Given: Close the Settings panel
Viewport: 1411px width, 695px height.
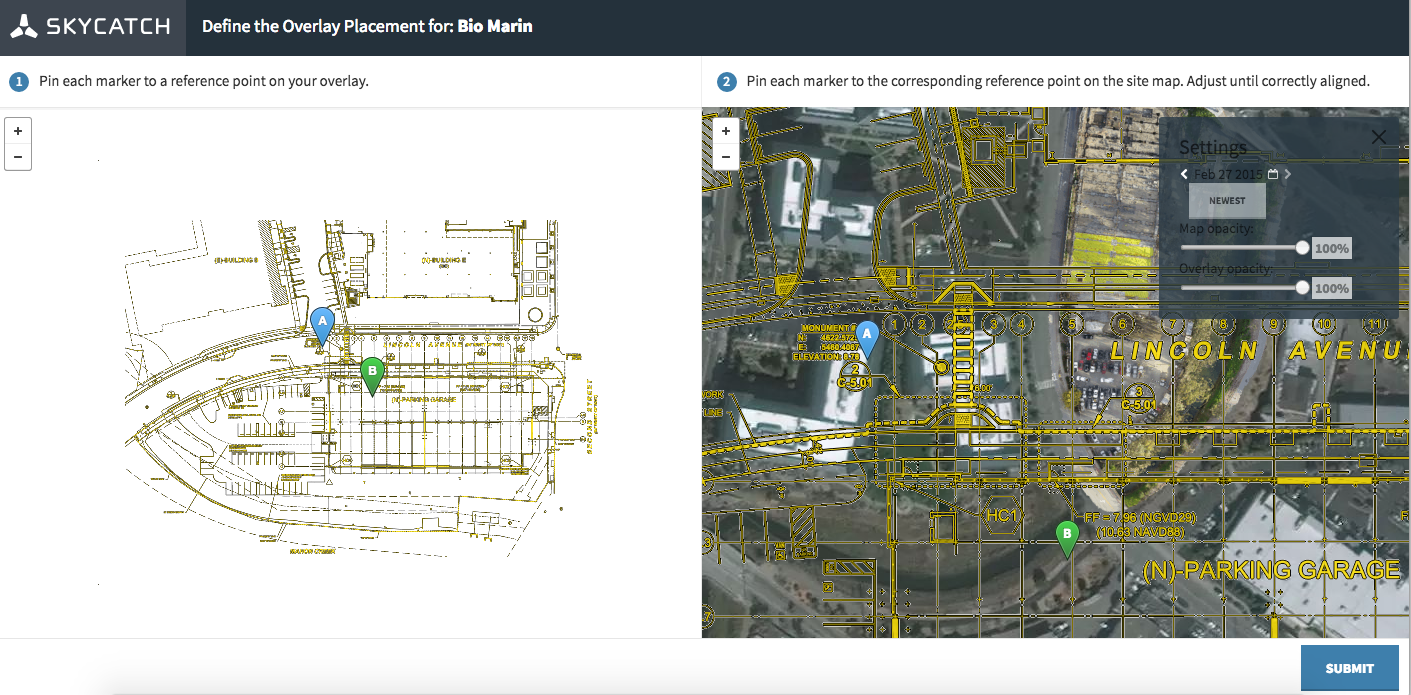Looking at the screenshot, I should pos(1379,137).
